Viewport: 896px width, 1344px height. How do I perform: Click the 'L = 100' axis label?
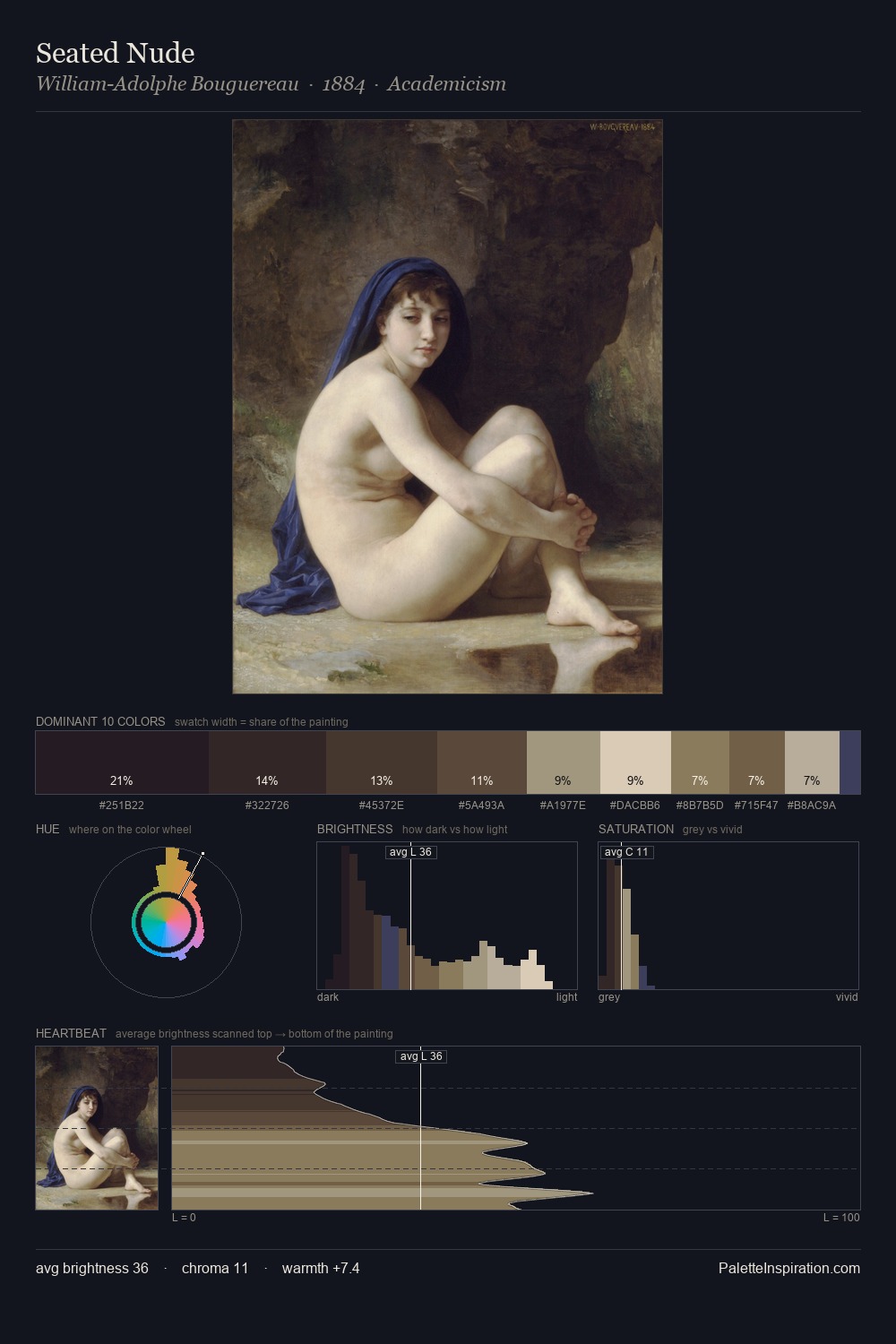click(841, 1218)
